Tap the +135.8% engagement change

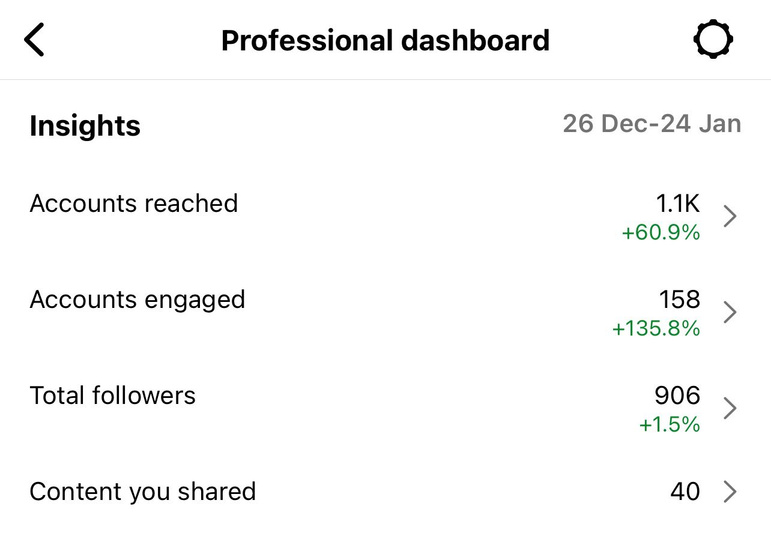point(656,328)
